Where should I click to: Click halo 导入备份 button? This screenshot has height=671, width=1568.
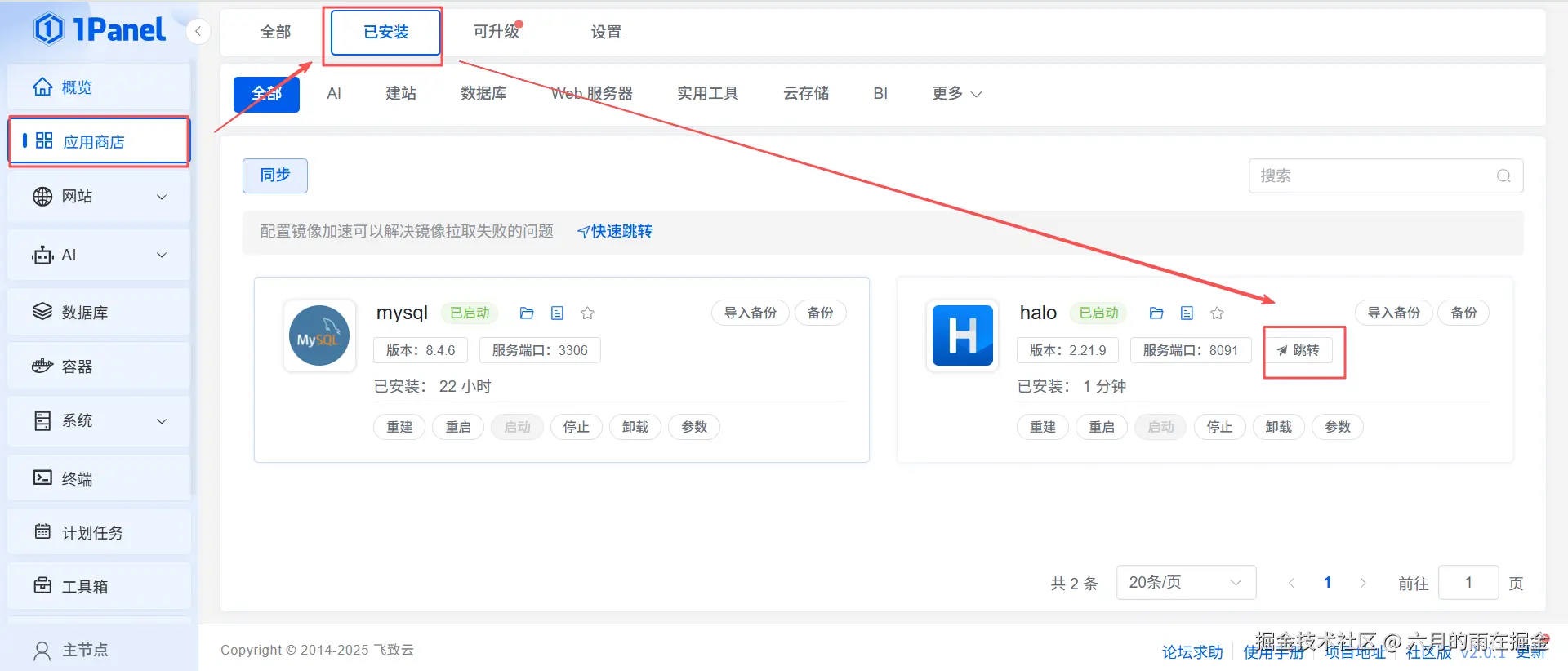click(1394, 313)
